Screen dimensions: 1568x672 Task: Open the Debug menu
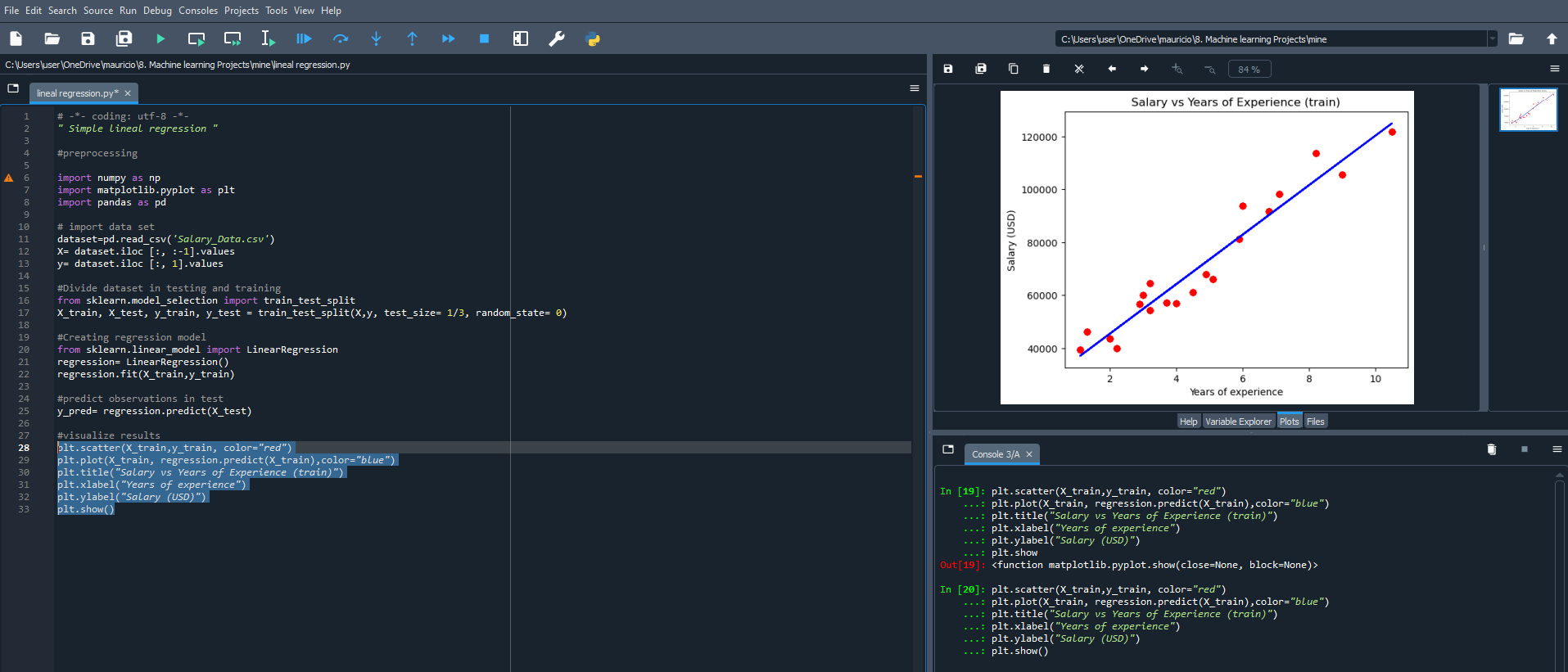tap(157, 11)
